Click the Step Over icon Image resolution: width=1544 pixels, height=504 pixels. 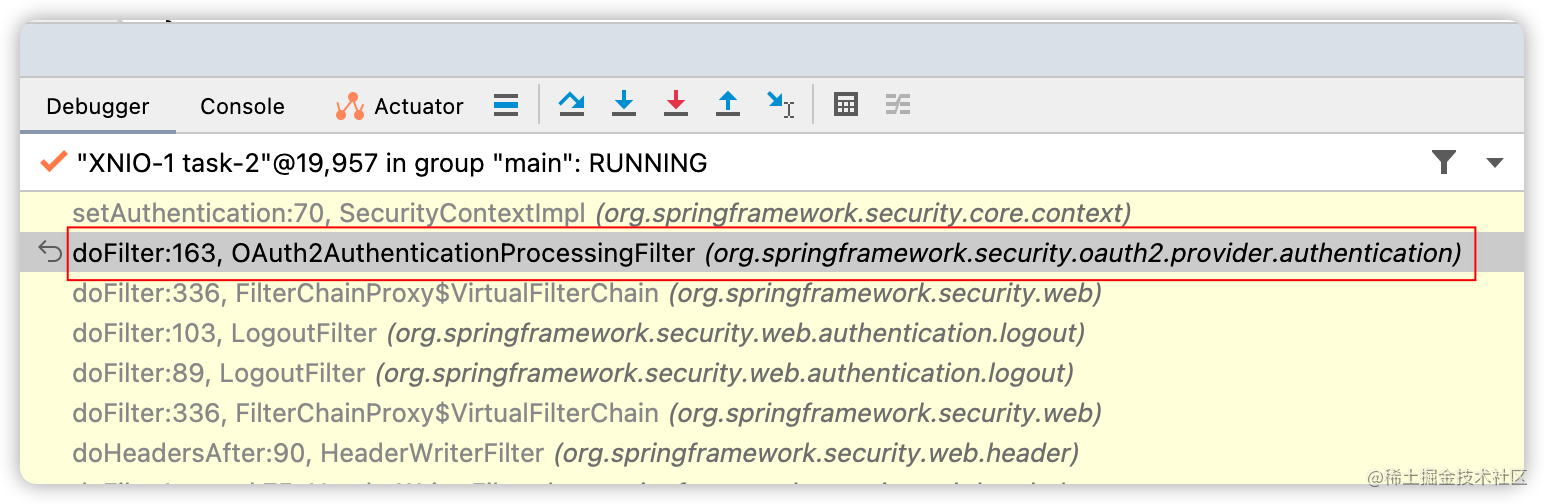point(572,104)
